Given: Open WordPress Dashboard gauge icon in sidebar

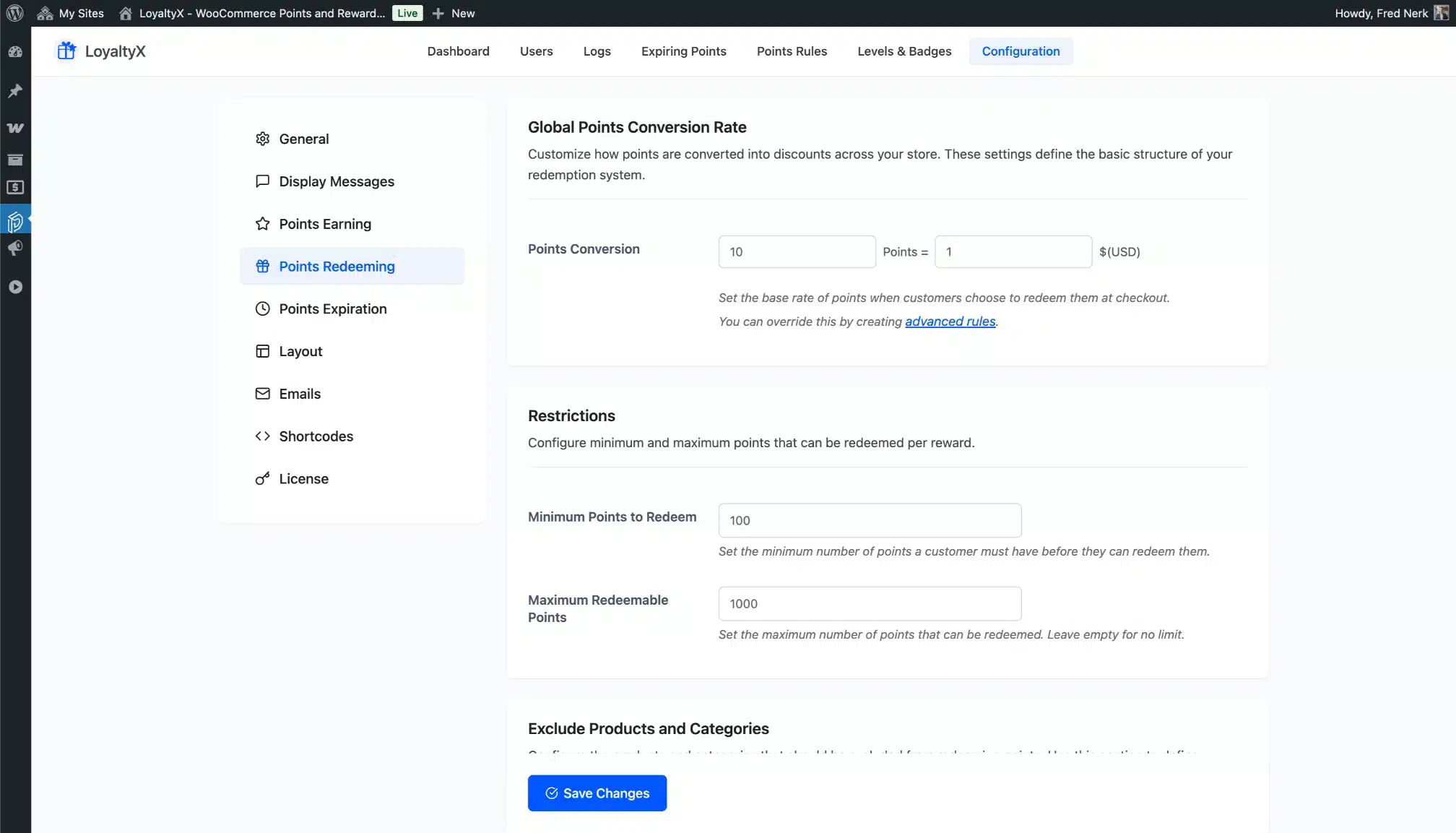Looking at the screenshot, I should [x=15, y=52].
